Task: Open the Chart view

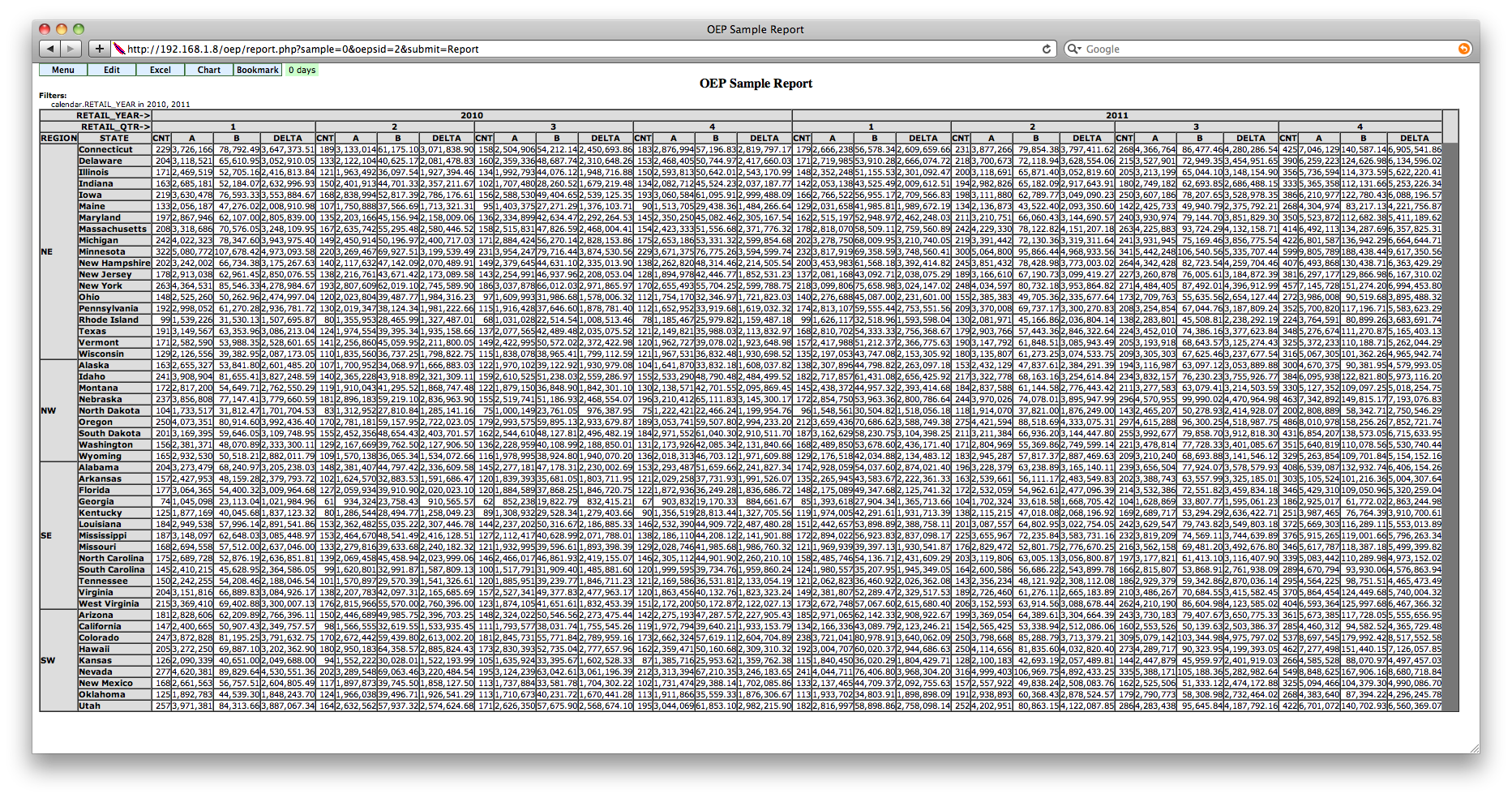Action: tap(208, 70)
